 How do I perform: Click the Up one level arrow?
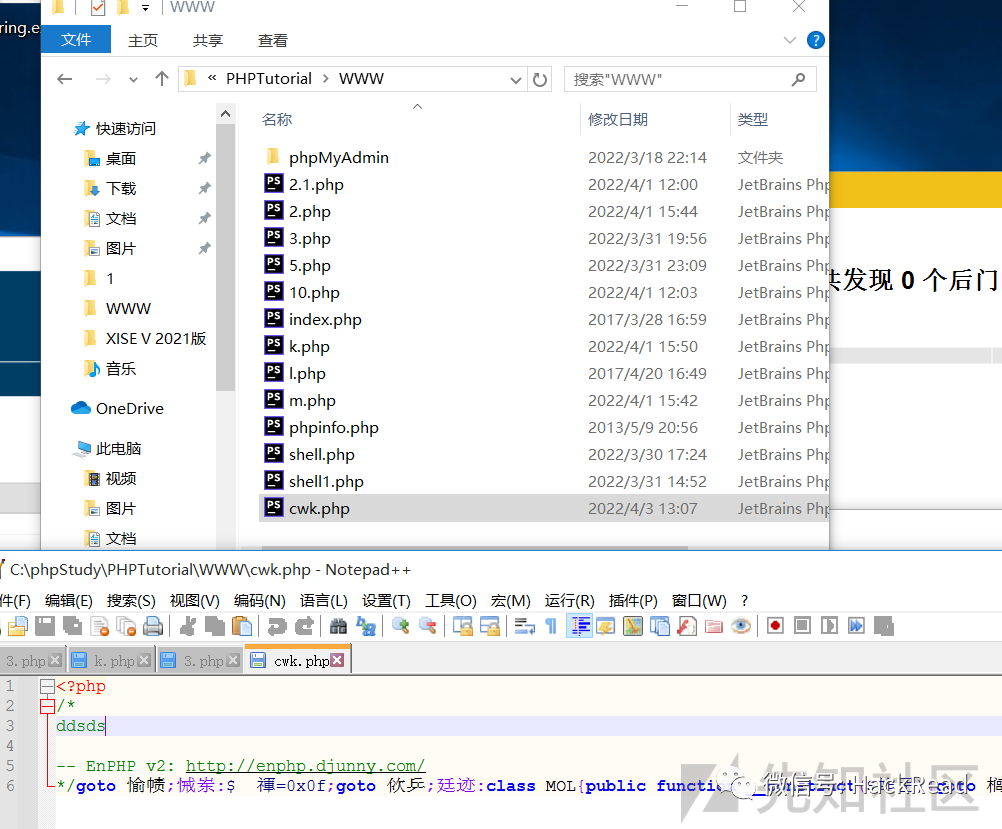point(162,79)
